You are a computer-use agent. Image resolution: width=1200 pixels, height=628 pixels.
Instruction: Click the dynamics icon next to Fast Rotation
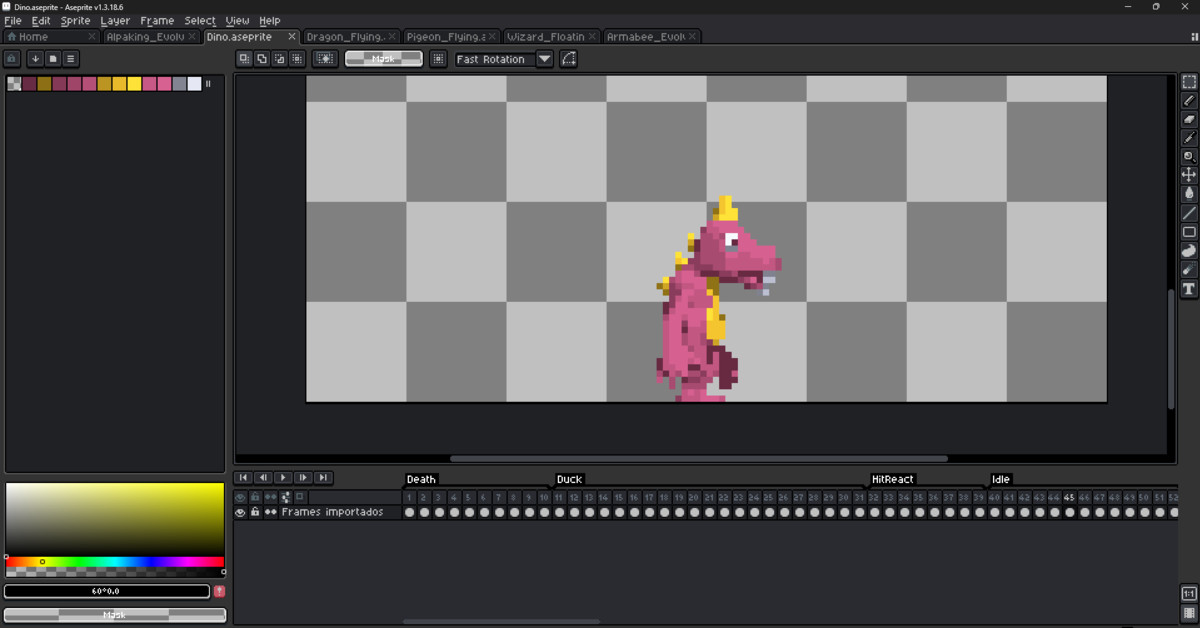(568, 59)
